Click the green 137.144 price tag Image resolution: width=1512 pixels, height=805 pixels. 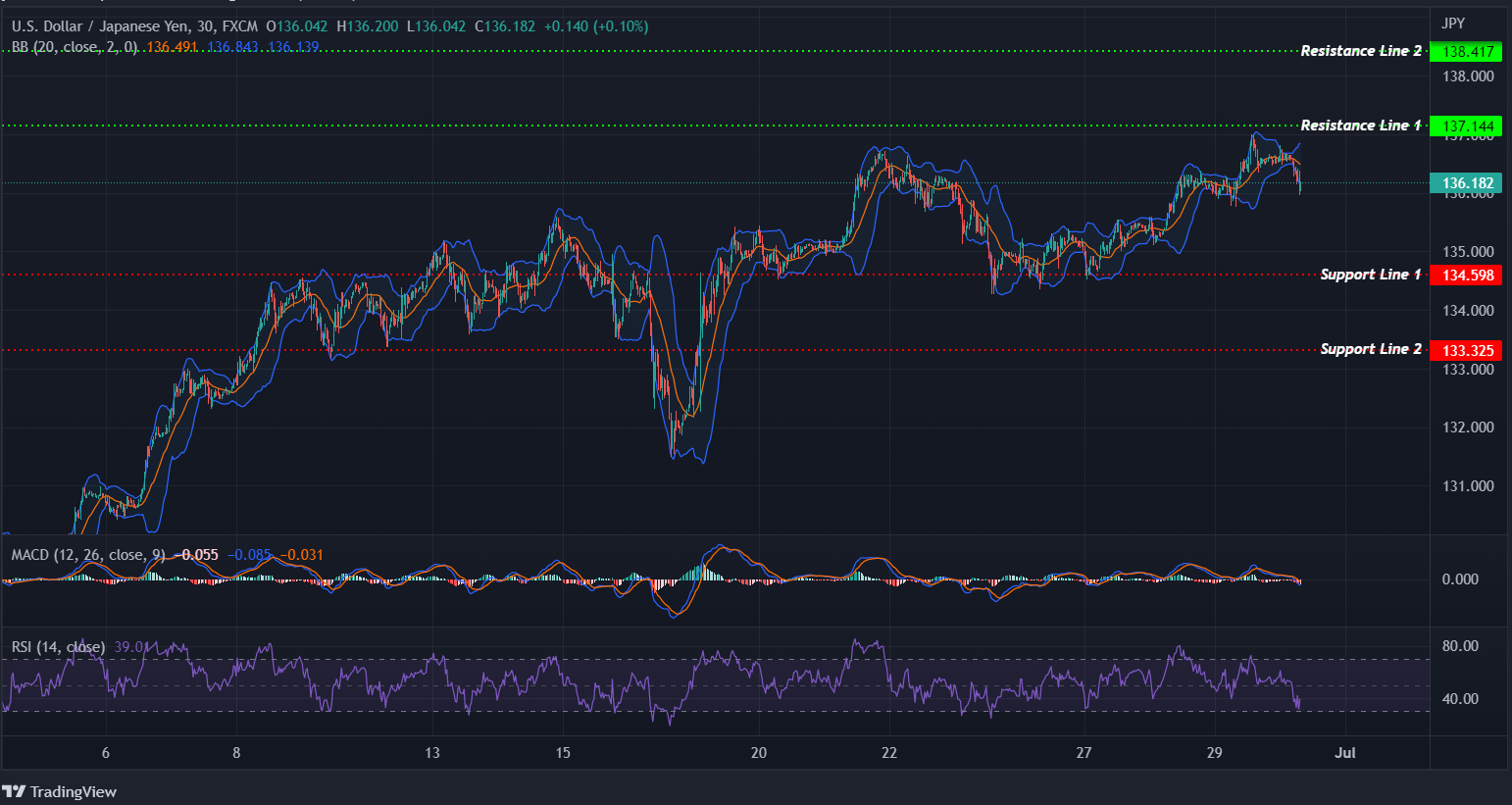pos(1467,126)
